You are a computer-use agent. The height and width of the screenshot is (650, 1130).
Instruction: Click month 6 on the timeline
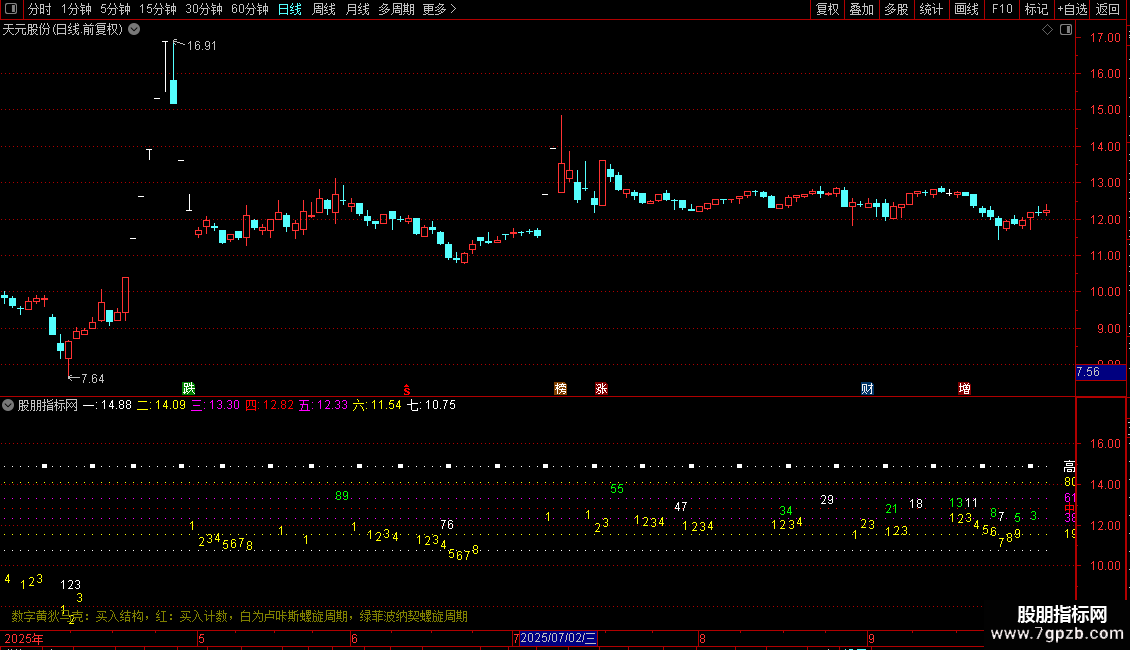pyautogui.click(x=354, y=638)
